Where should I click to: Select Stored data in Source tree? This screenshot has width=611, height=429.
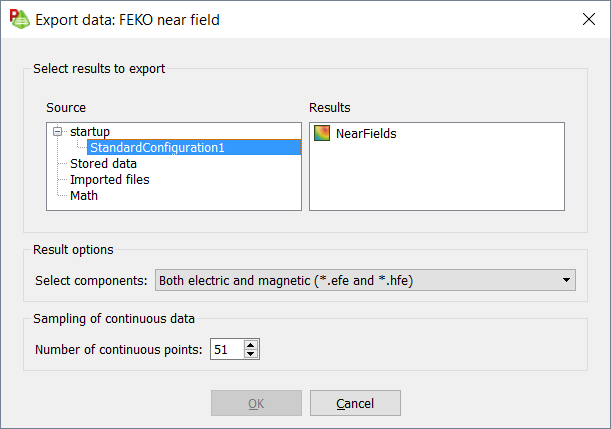[x=103, y=164]
